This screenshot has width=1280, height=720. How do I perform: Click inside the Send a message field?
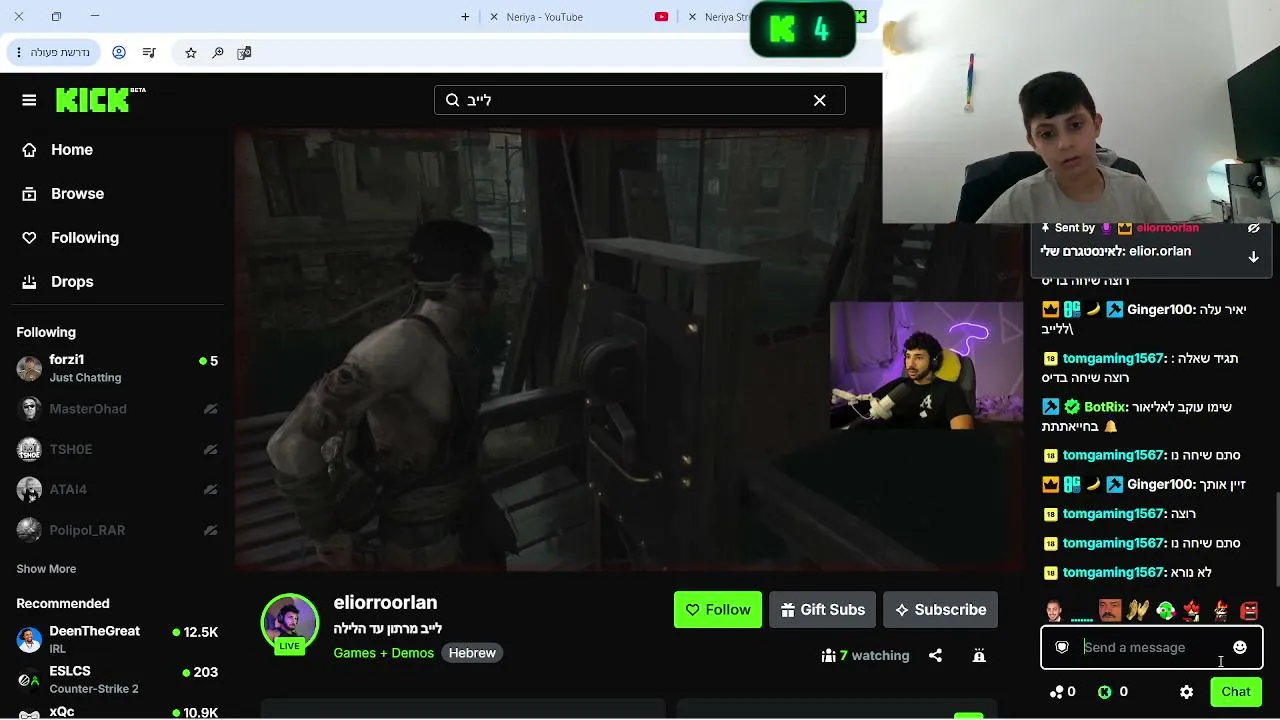1150,647
